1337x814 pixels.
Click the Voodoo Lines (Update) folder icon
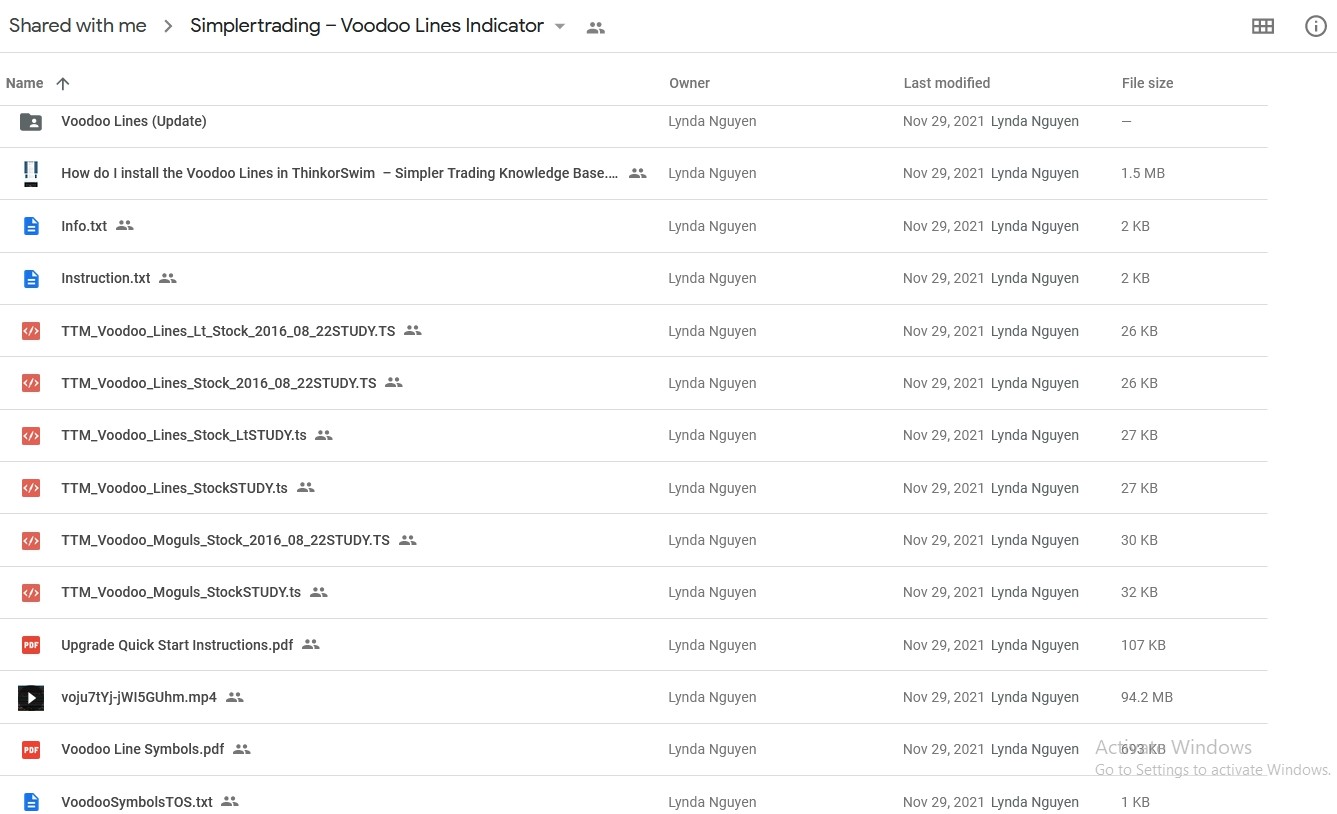point(31,121)
